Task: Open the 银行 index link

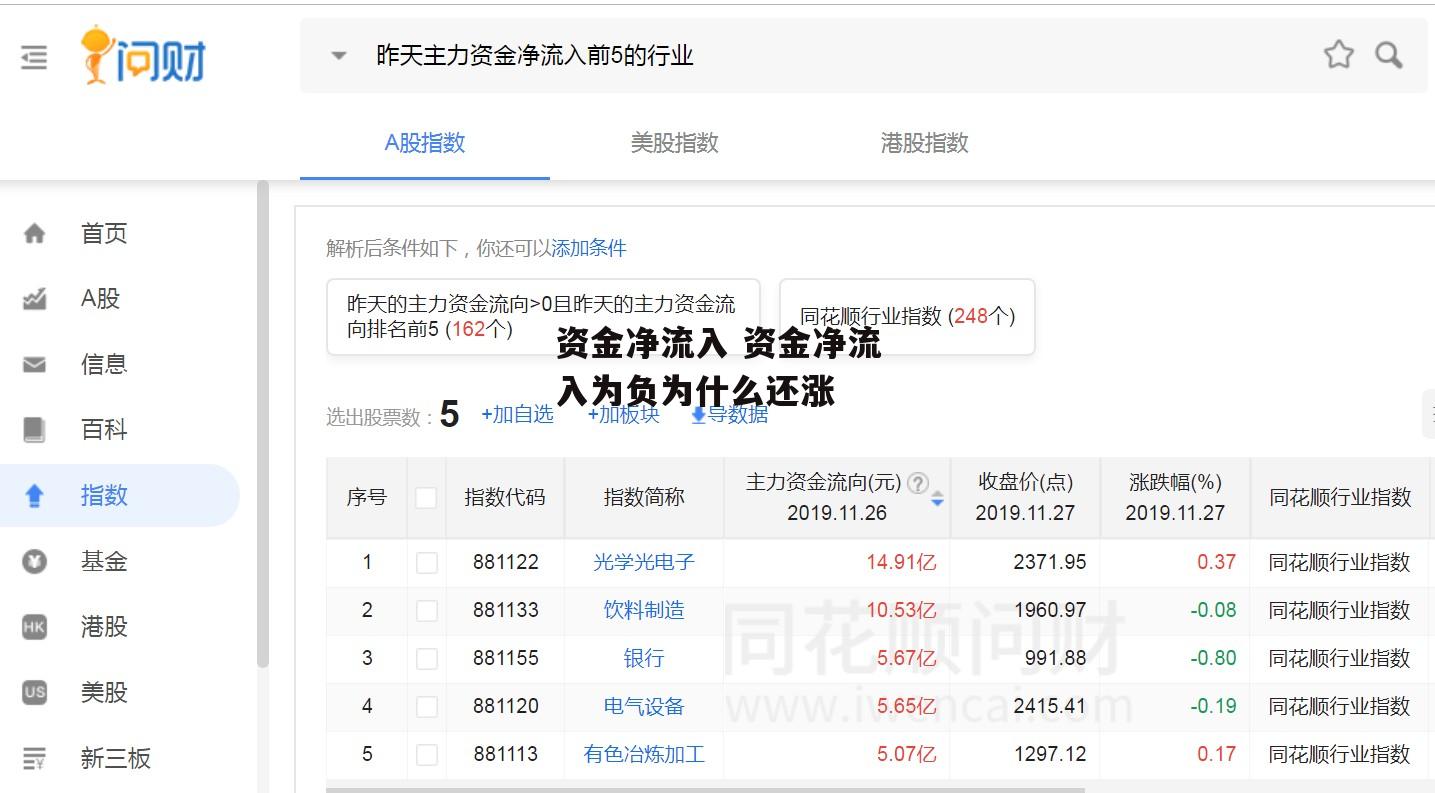Action: [x=644, y=659]
